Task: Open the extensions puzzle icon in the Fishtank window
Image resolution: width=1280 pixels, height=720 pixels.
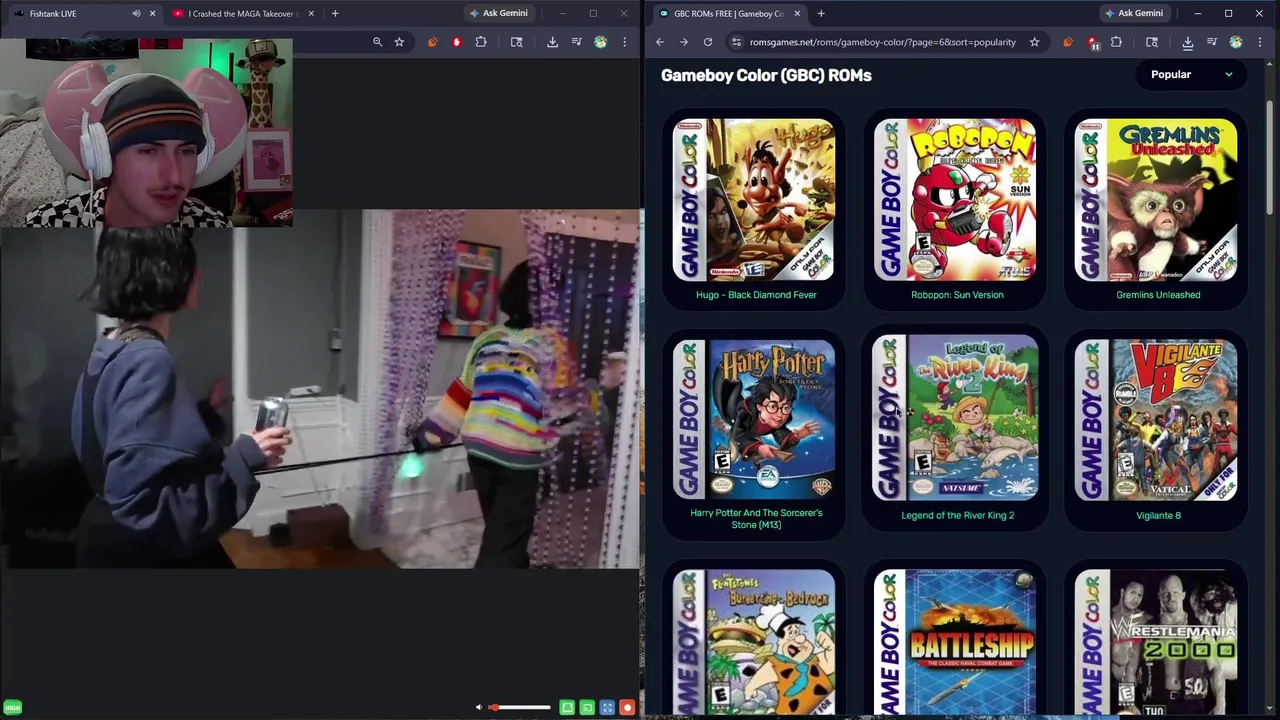Action: [x=481, y=42]
